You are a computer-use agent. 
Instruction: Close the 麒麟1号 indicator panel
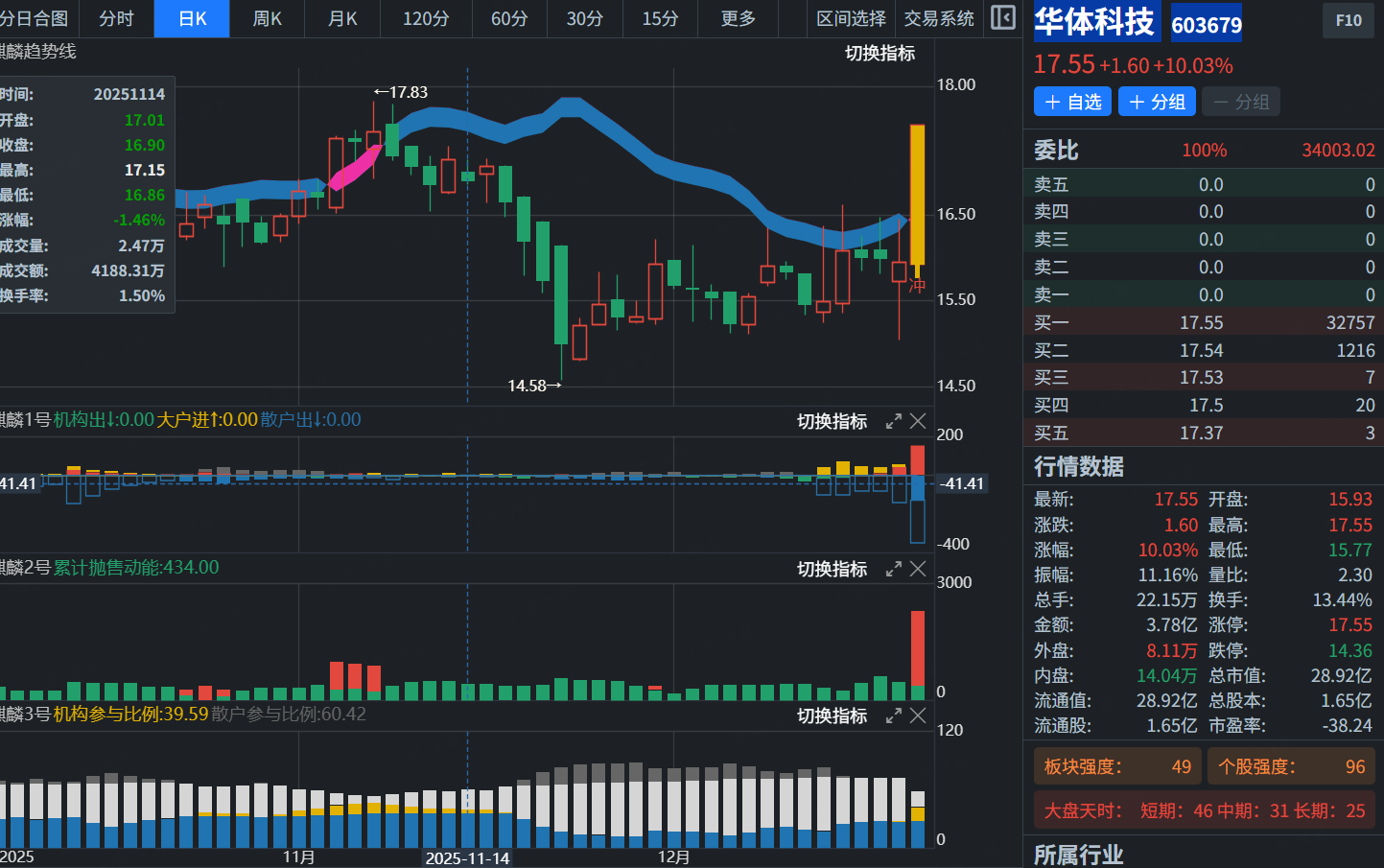click(x=918, y=421)
